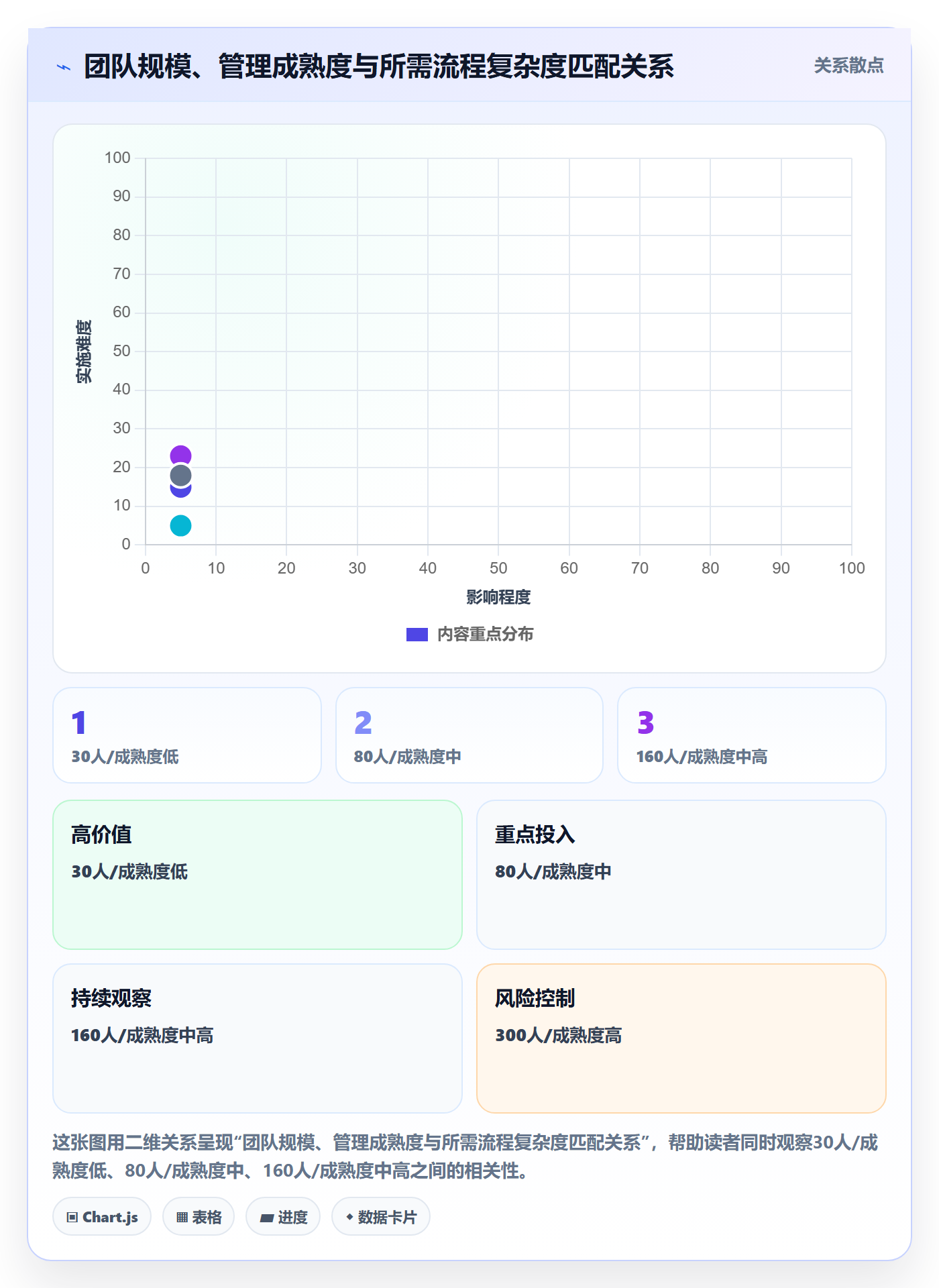Viewport: 939px width, 1288px height.
Task: Click the 160人/成熟度中高 text in 持续观察 card
Action: pos(142,1036)
